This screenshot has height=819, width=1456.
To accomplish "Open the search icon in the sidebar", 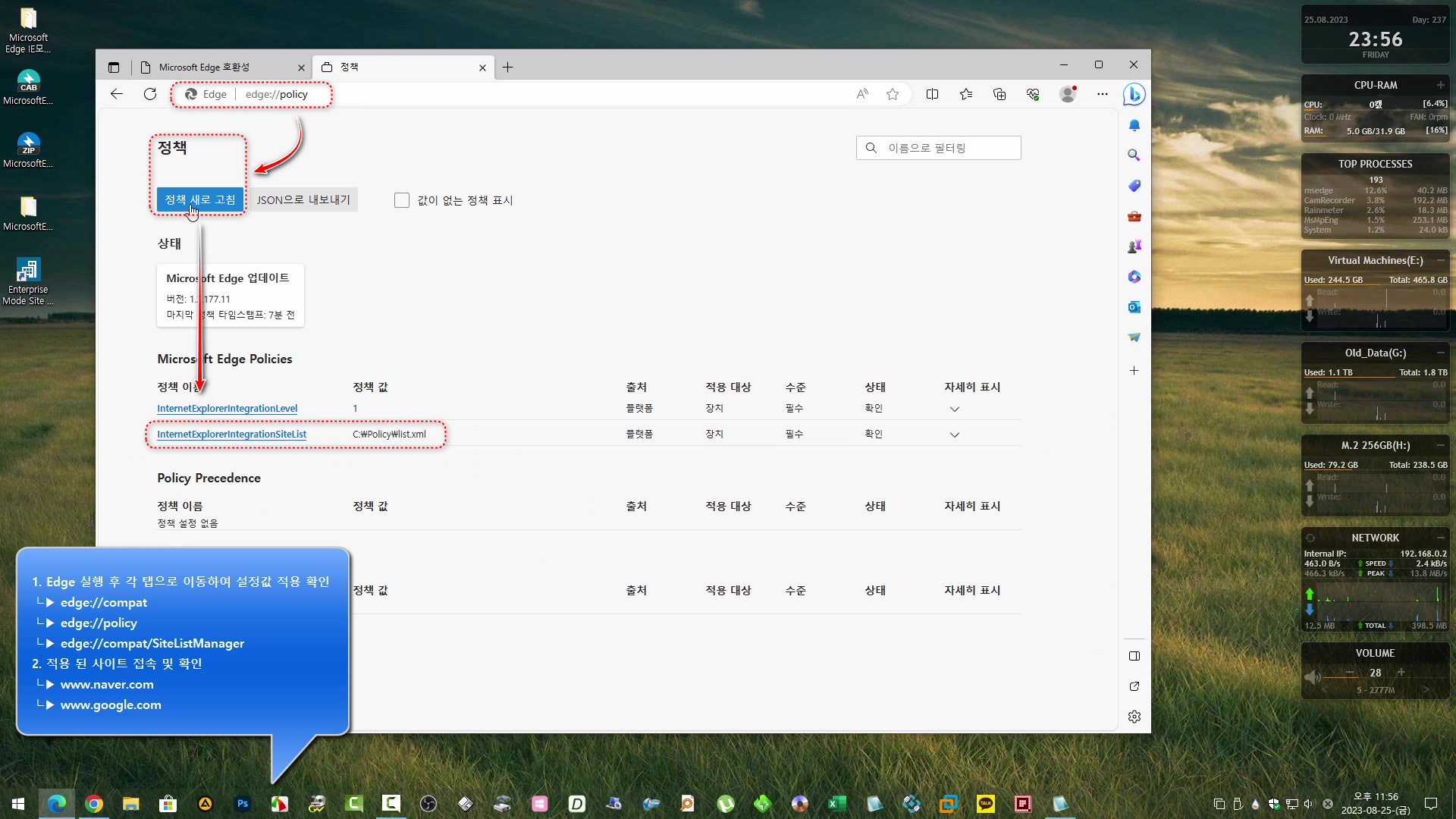I will tap(1134, 155).
